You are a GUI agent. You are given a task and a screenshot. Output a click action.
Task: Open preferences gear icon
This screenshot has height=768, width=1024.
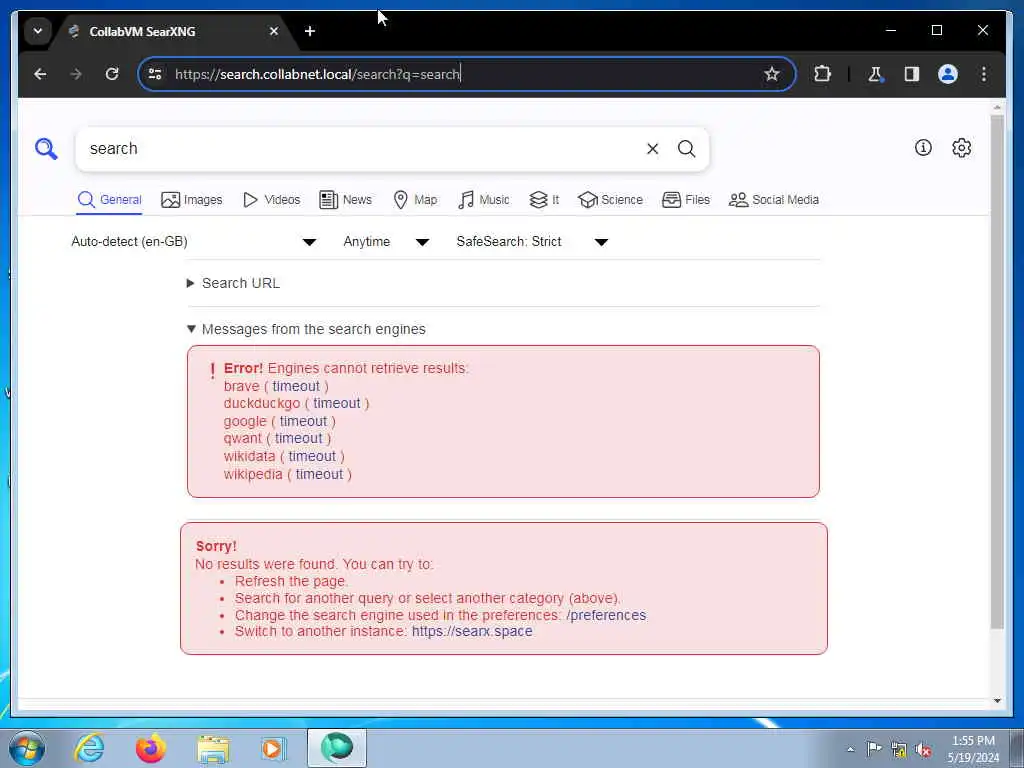click(961, 148)
